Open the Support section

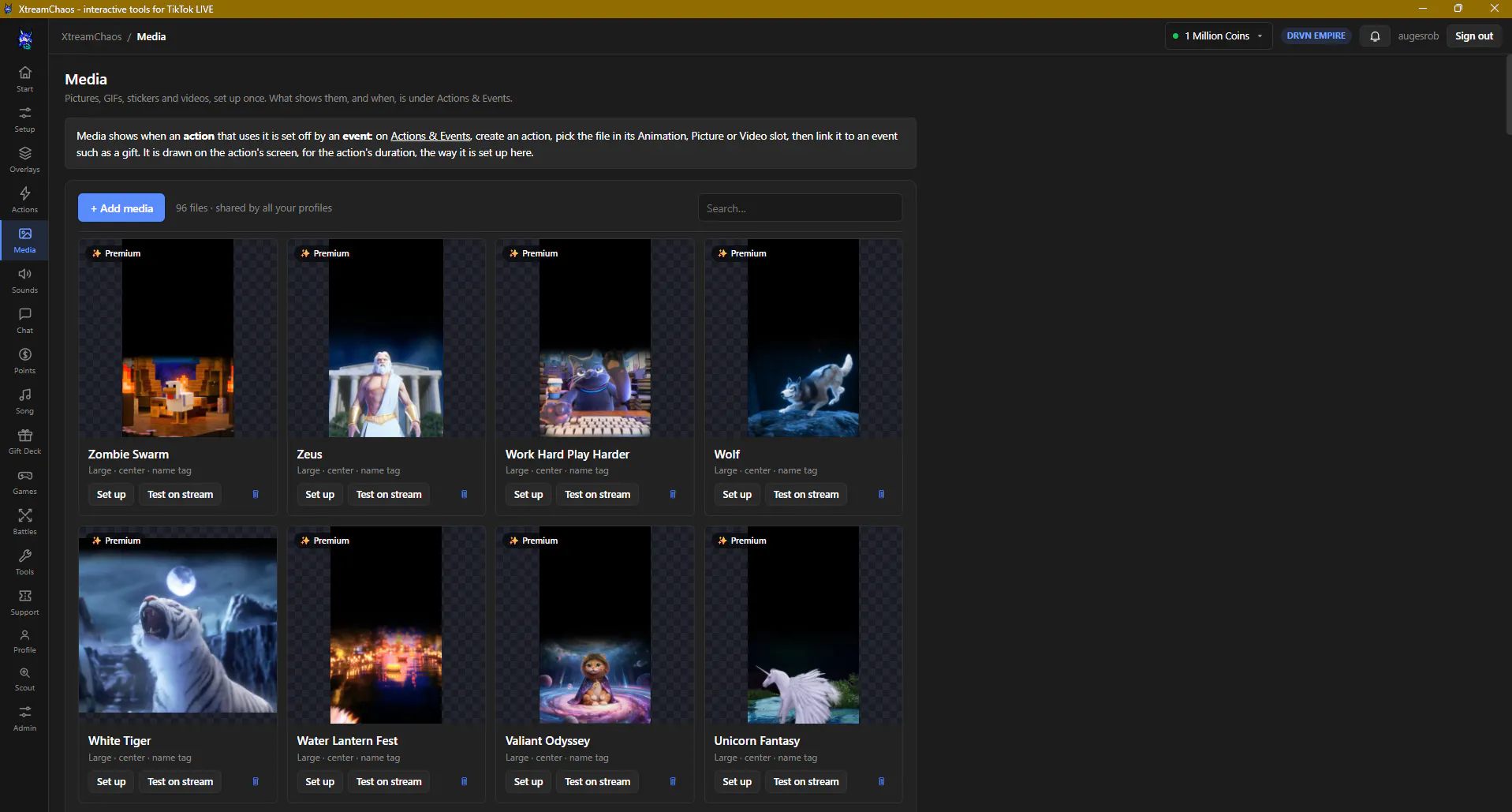[x=24, y=602]
